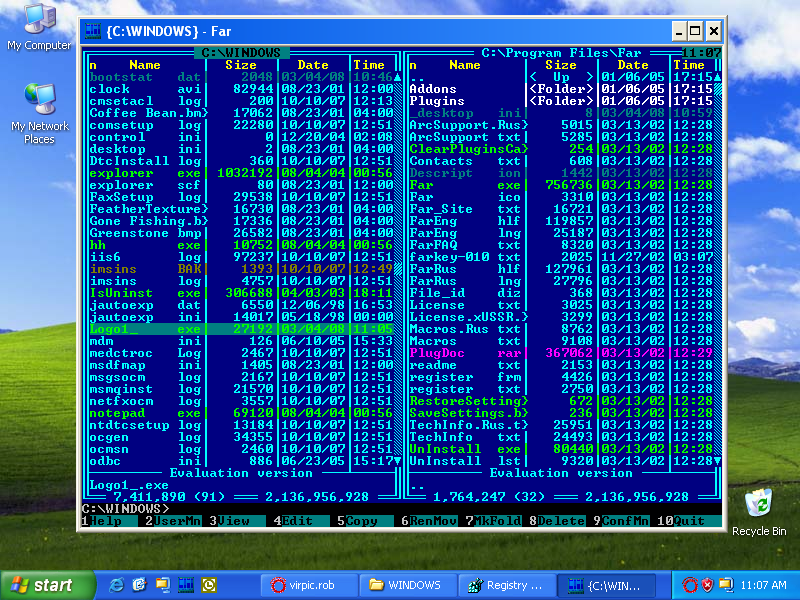Click the left panel scroll-down arrow
This screenshot has height=600, width=800.
click(397, 461)
